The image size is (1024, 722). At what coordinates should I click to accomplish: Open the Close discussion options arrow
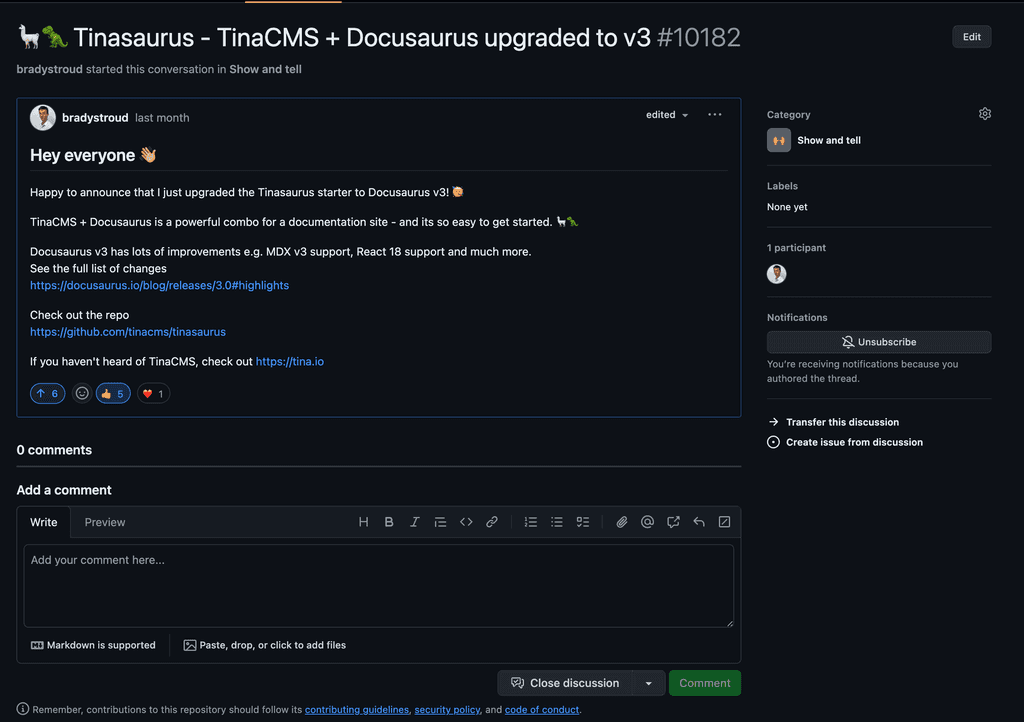pos(649,682)
